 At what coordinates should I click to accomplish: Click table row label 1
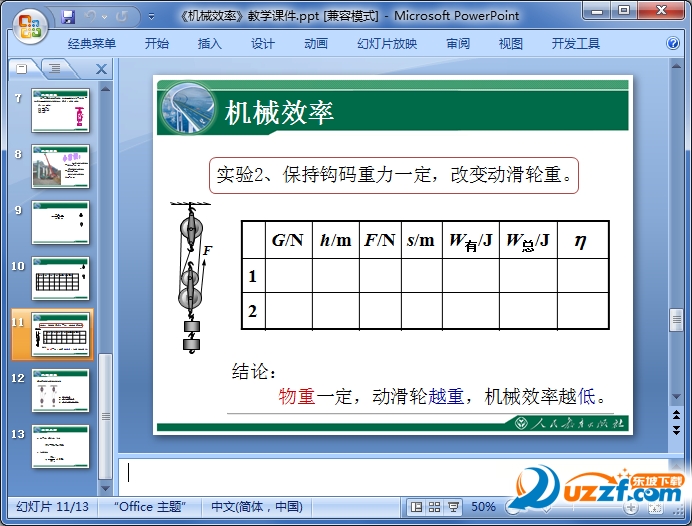pos(253,276)
